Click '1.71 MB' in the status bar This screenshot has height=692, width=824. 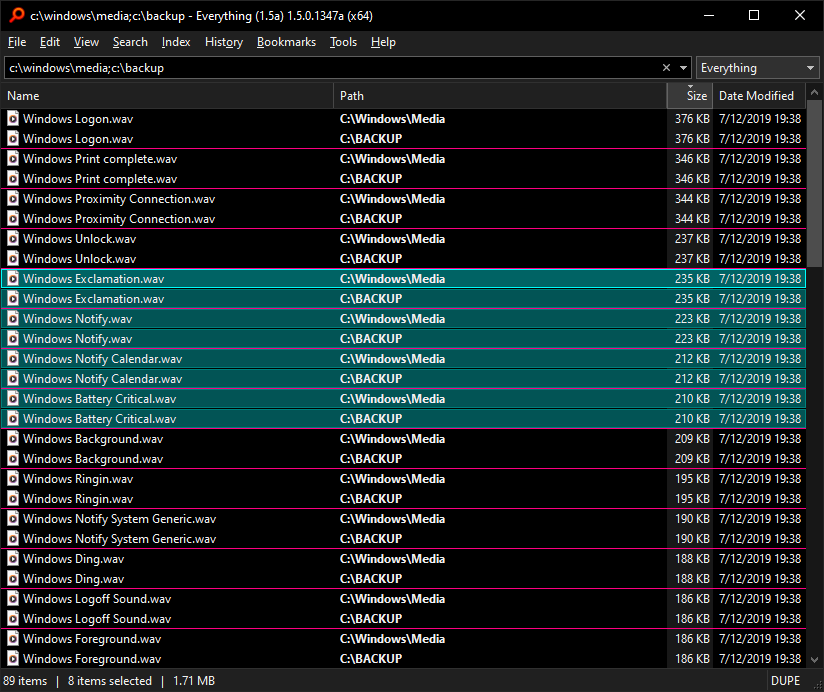(194, 680)
